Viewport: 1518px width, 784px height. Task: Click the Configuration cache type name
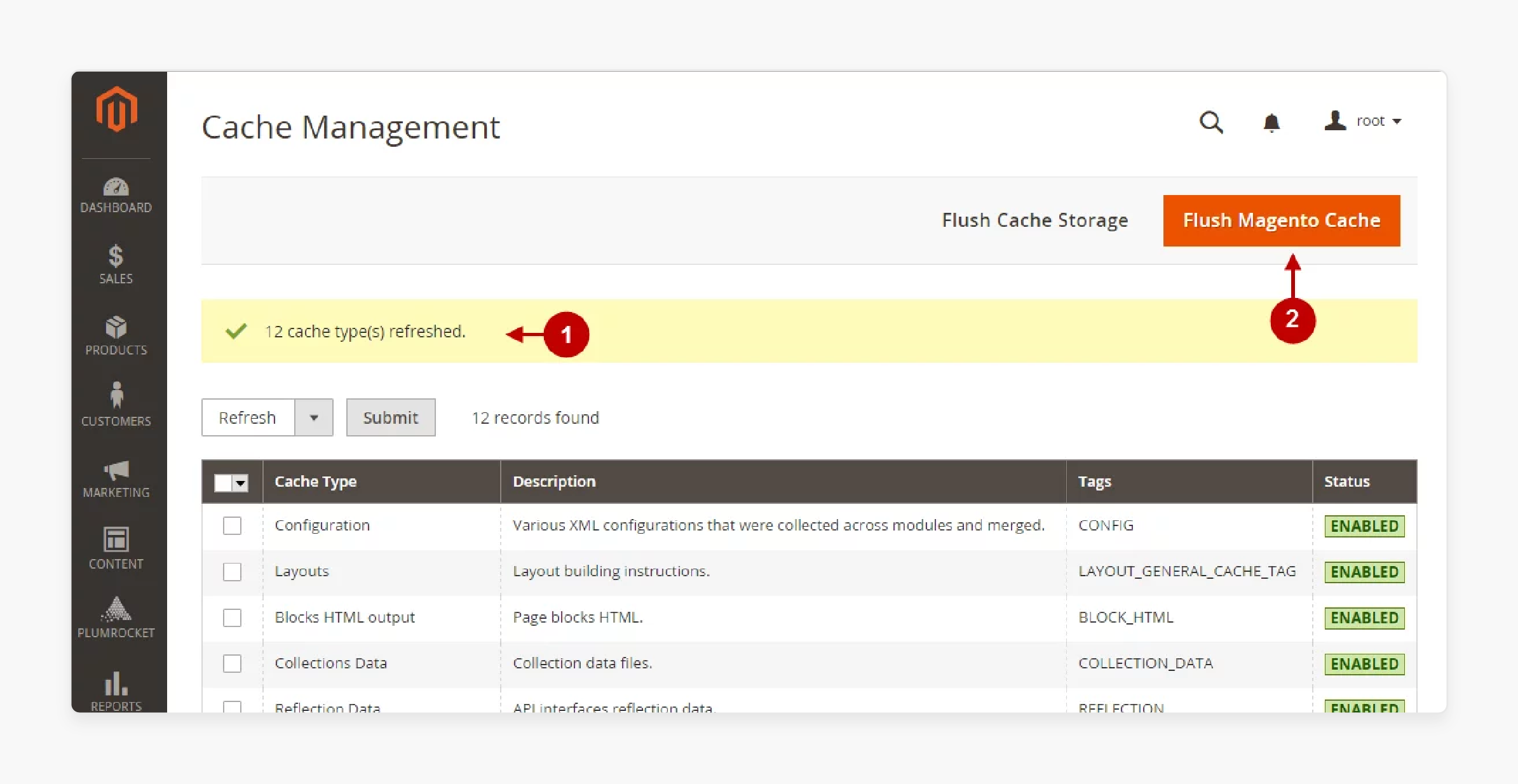pos(322,525)
